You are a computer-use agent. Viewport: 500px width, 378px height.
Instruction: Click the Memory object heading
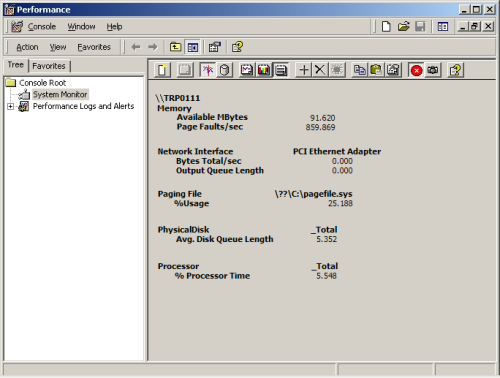[174, 108]
